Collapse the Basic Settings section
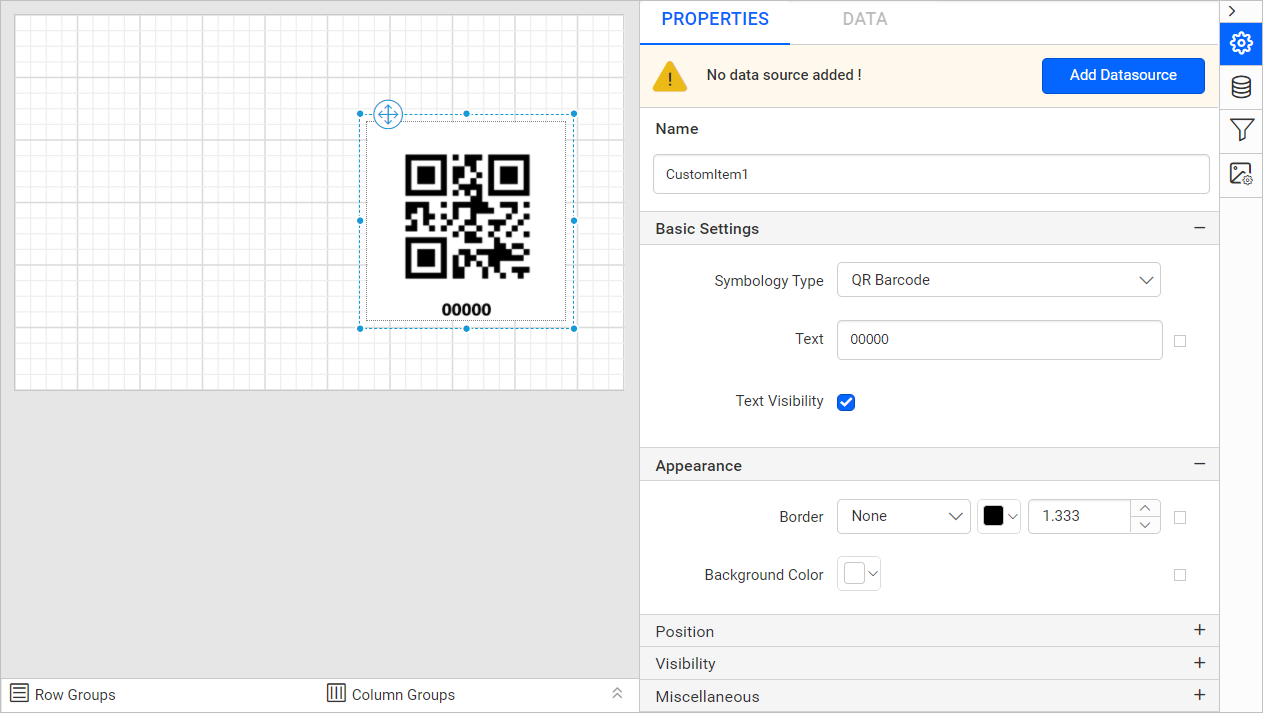Screen dimensions: 1263x713 tap(1199, 228)
